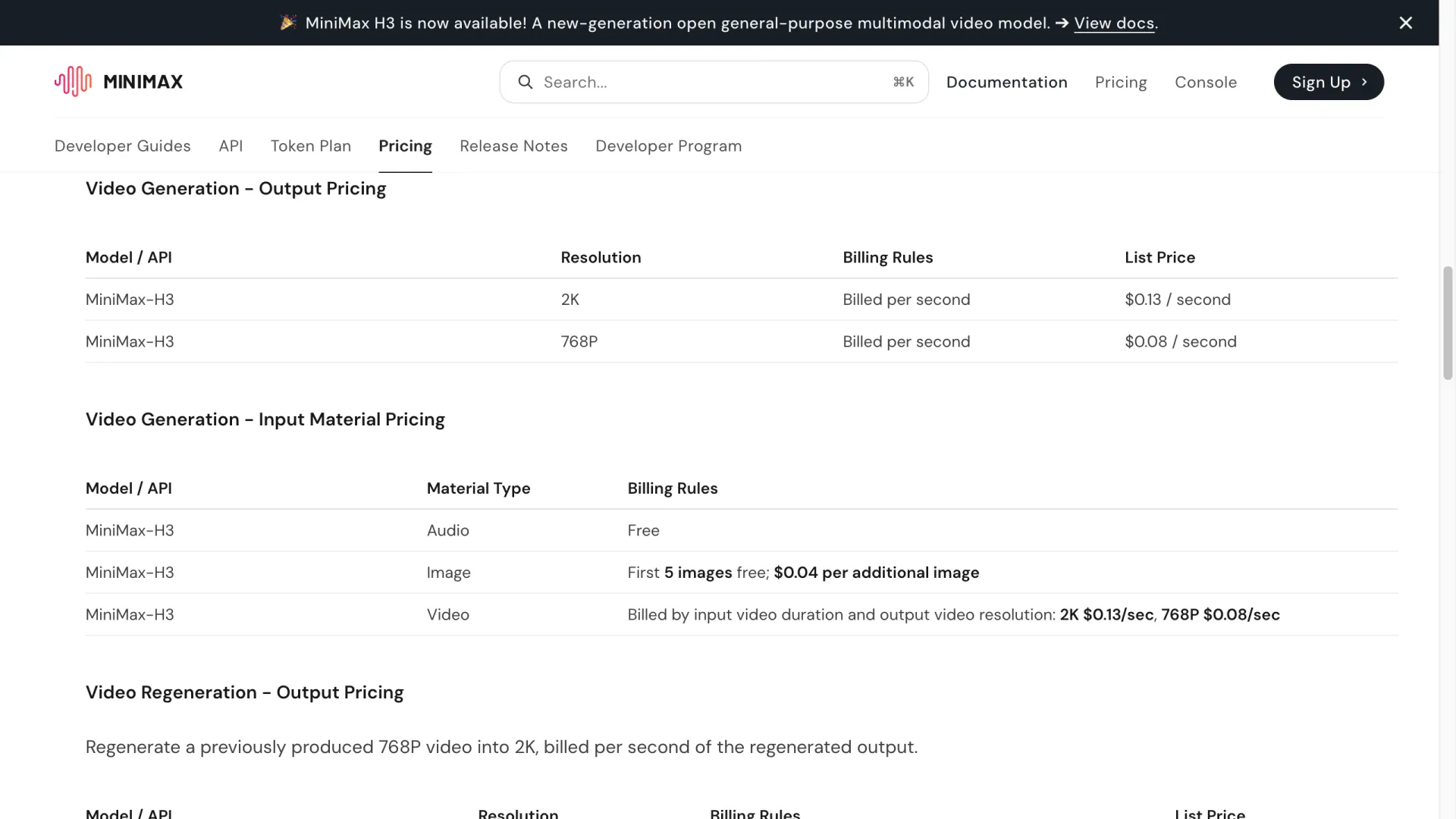Click the 'Free' billing rule cell

tap(643, 530)
